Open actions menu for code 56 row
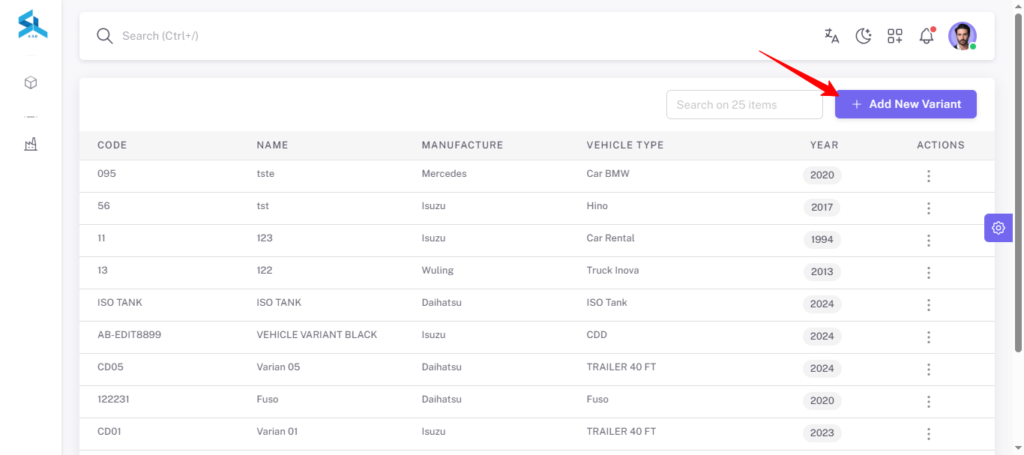1024x455 pixels. (928, 208)
